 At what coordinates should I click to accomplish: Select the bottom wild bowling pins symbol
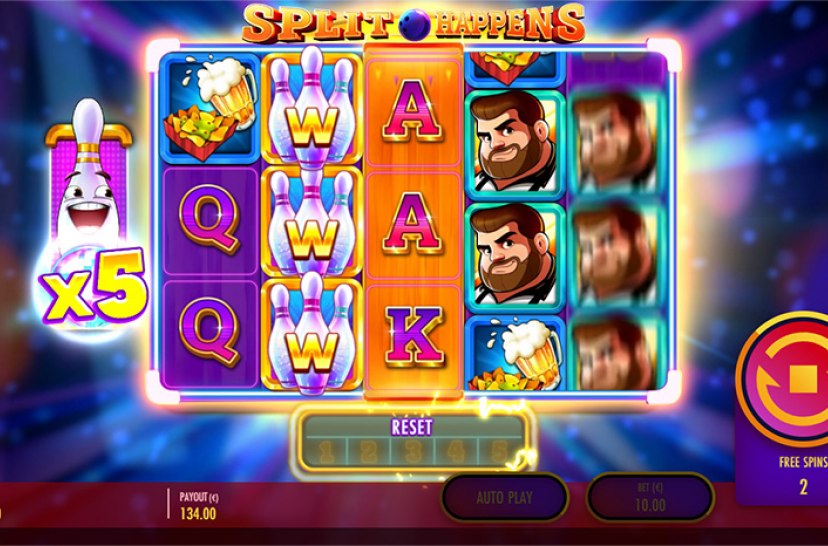(x=312, y=334)
